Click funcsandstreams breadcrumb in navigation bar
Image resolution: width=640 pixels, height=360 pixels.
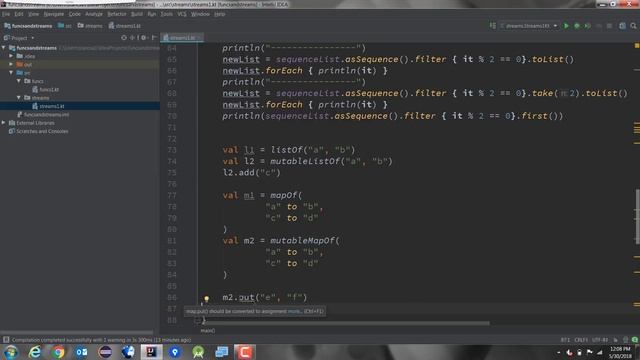28,26
